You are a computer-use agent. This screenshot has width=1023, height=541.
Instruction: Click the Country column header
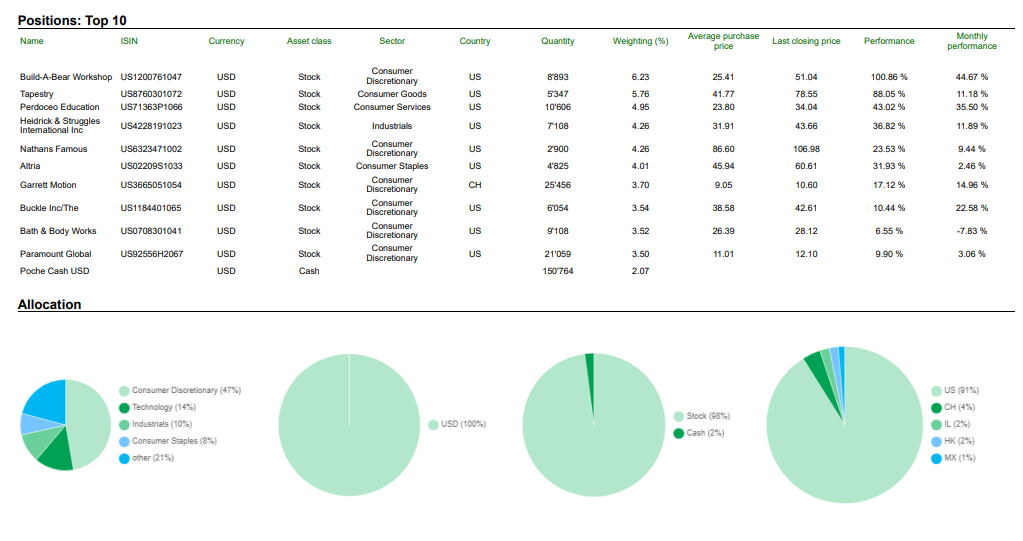(475, 41)
